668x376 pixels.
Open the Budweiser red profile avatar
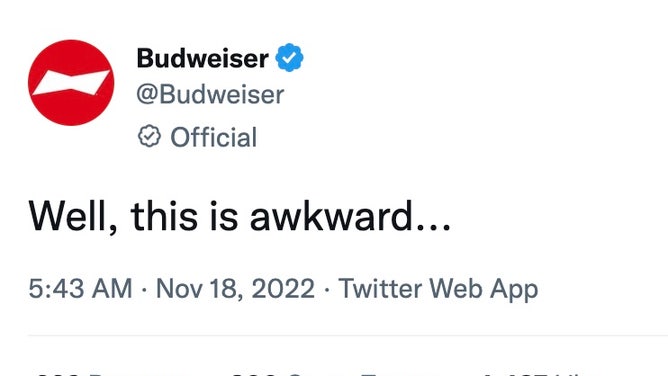(x=71, y=83)
